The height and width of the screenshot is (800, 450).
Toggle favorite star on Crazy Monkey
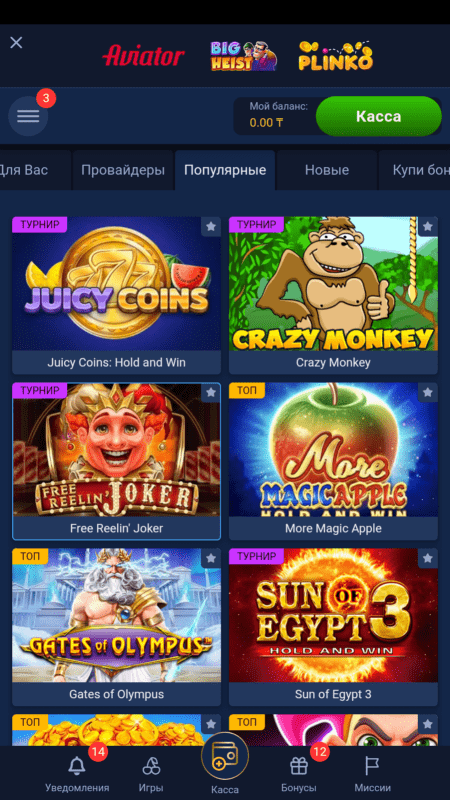[x=428, y=227]
